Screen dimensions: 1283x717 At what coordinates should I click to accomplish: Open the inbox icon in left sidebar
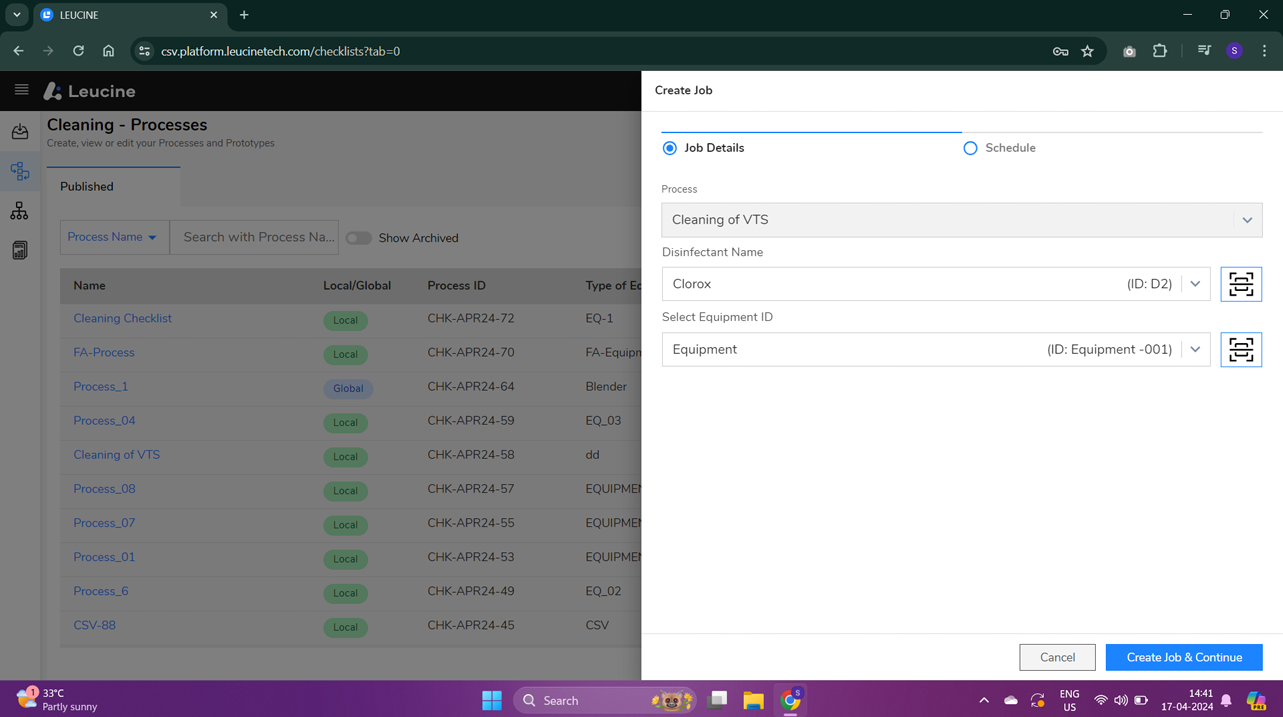point(20,131)
